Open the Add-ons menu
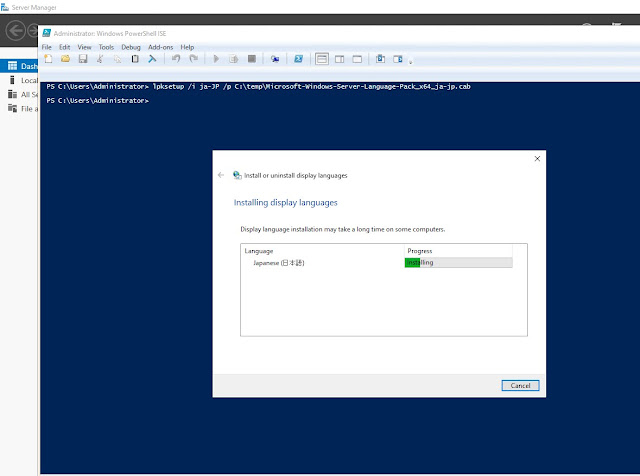The image size is (640, 476). tap(160, 47)
